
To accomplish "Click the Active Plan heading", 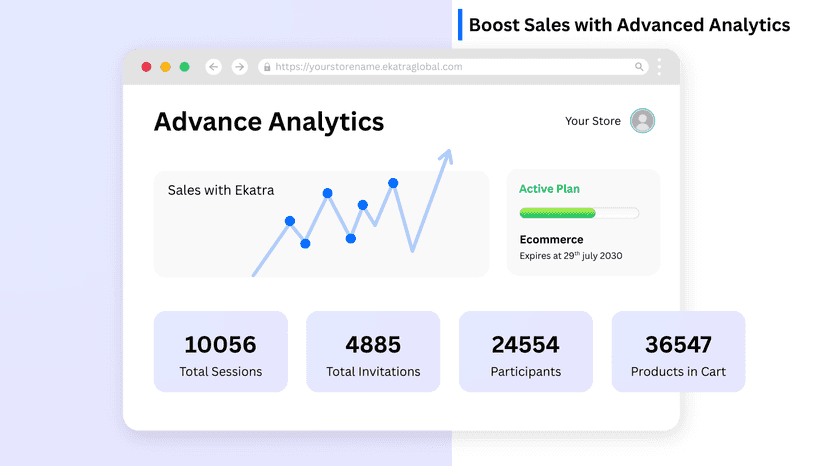I will click(549, 189).
